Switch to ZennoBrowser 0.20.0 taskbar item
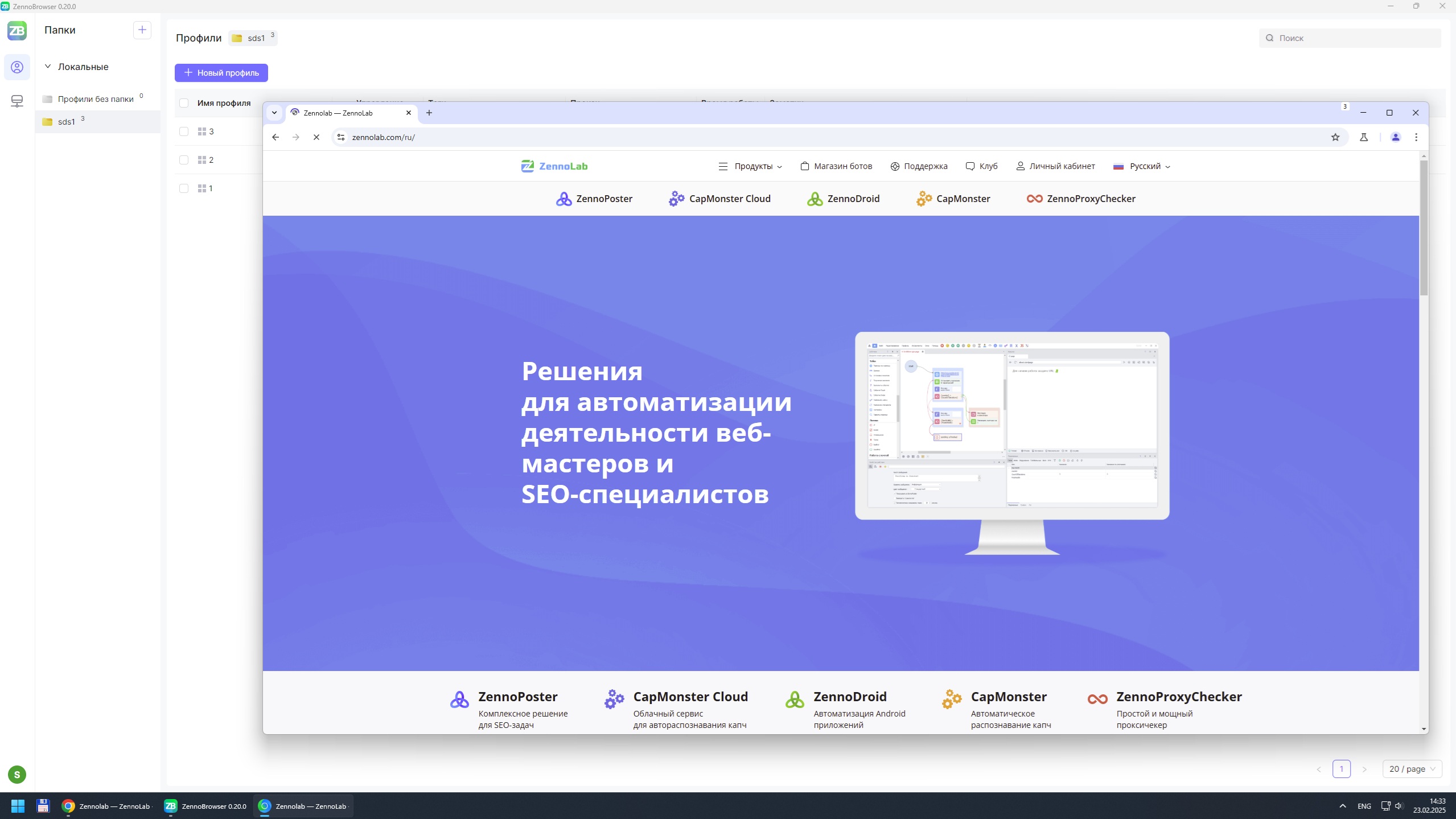Image resolution: width=1456 pixels, height=819 pixels. coord(205,806)
